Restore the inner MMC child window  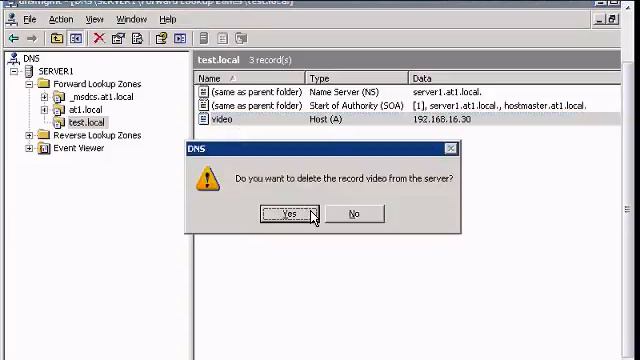[x=612, y=19]
